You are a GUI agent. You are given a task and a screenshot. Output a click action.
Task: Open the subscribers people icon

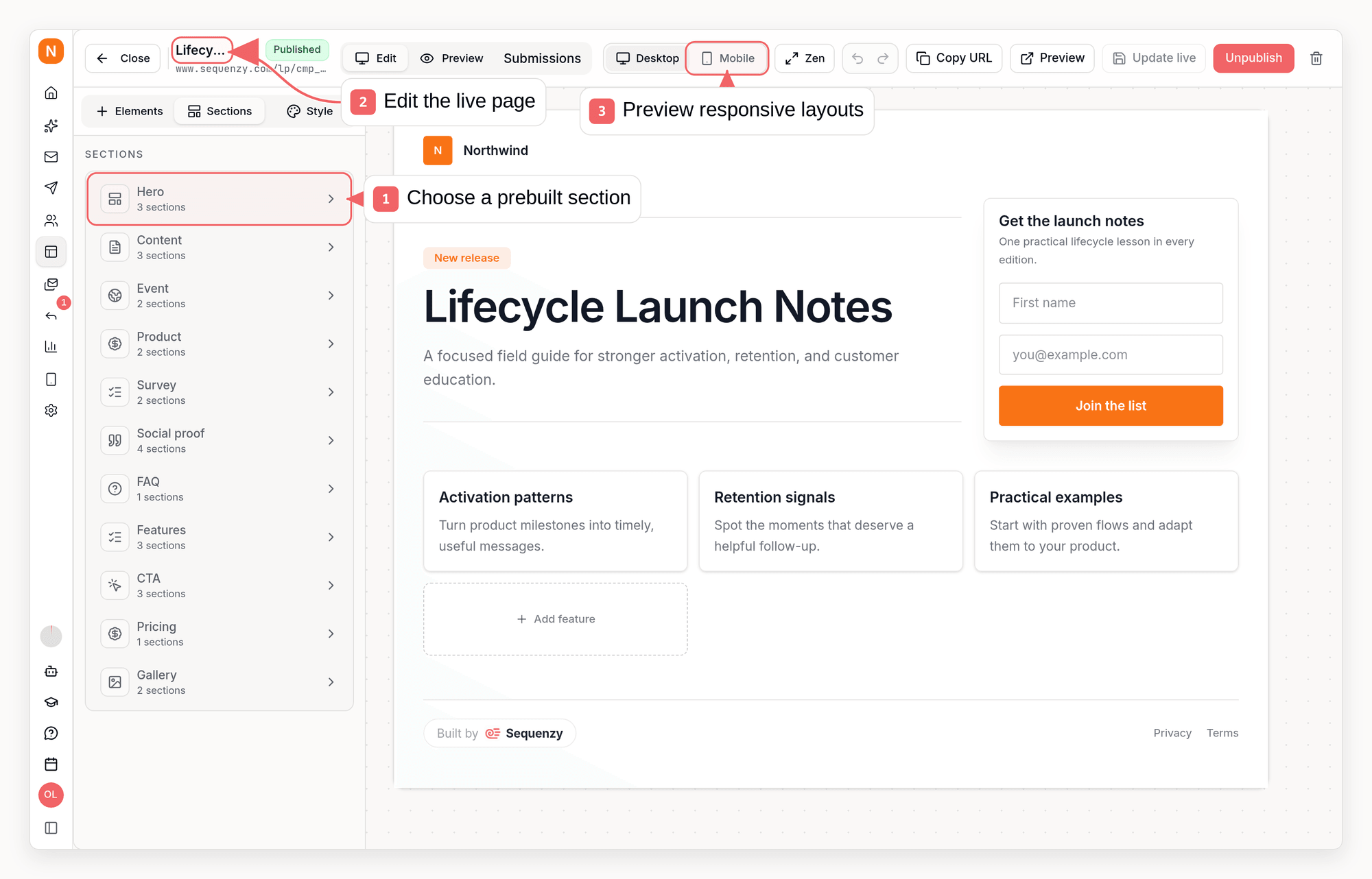51,221
